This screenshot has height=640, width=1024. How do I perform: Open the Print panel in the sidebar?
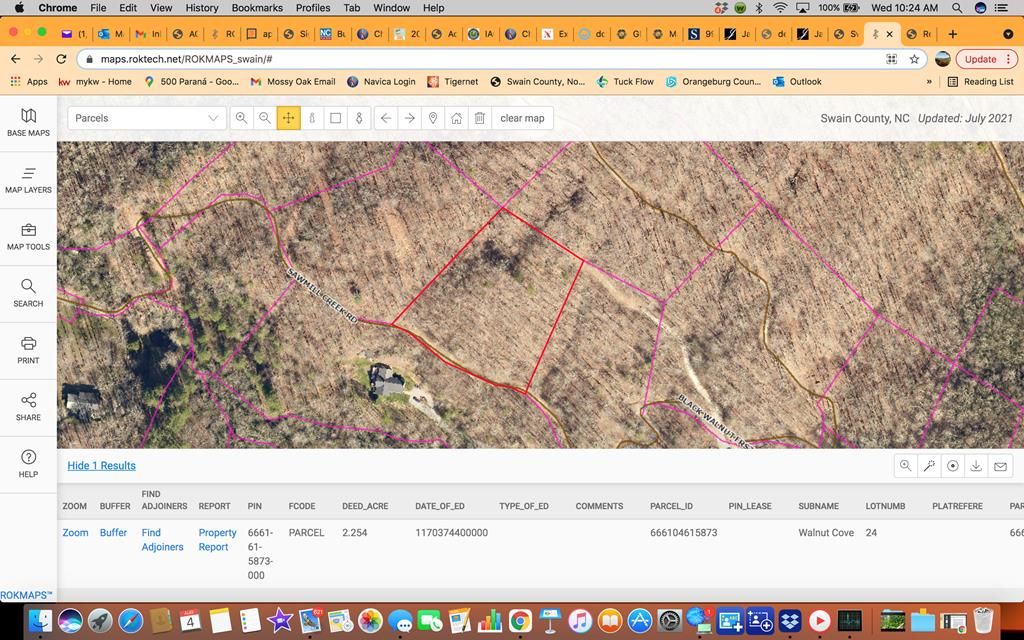click(x=27, y=351)
